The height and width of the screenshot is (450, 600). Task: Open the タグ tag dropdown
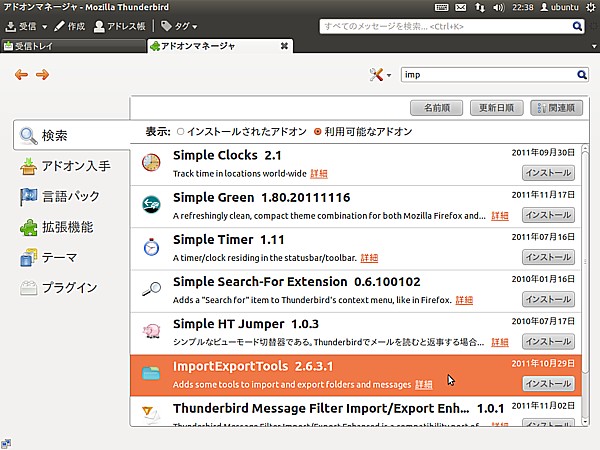click(x=179, y=26)
